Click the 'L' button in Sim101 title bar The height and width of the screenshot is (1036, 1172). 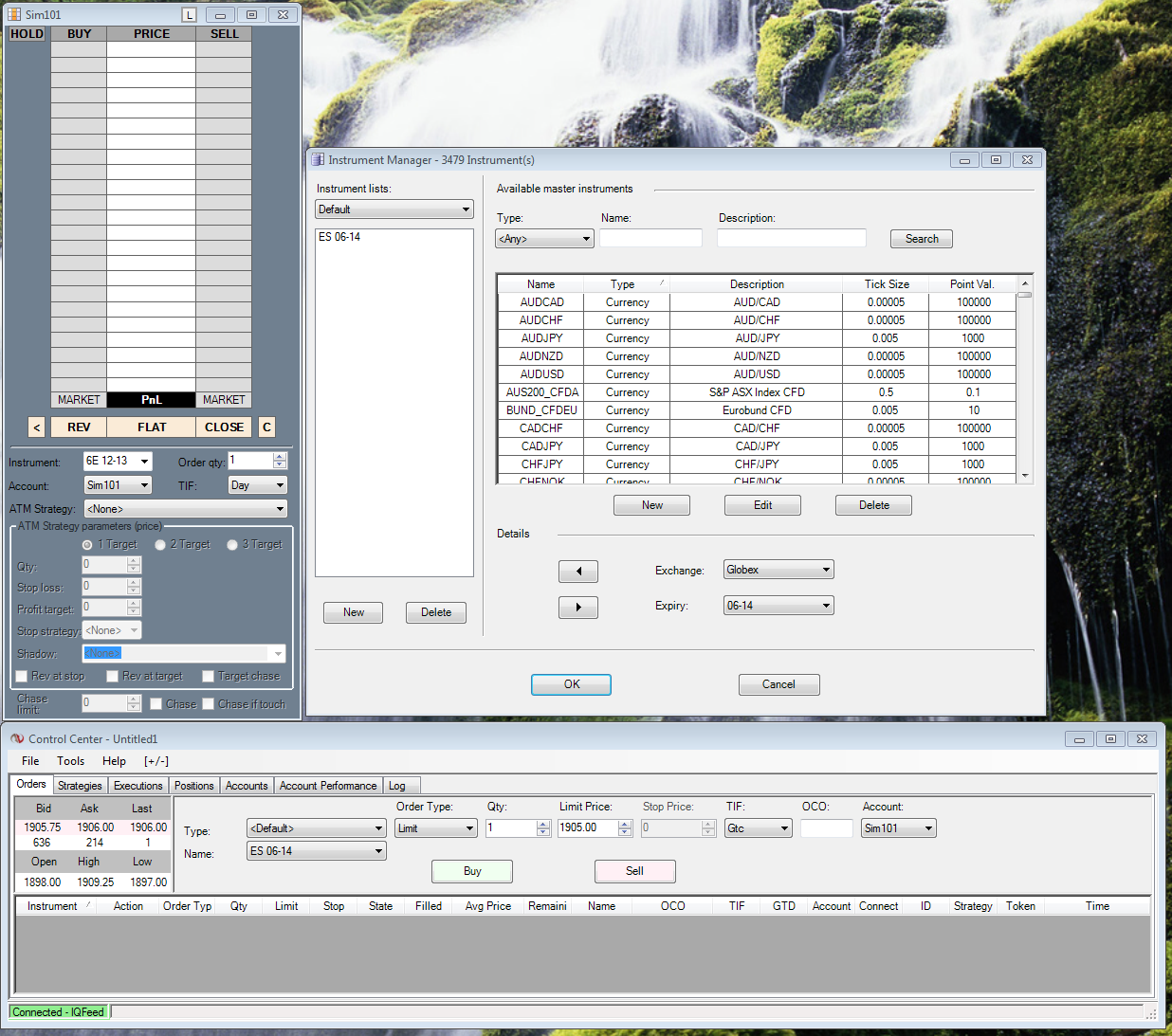click(x=190, y=15)
